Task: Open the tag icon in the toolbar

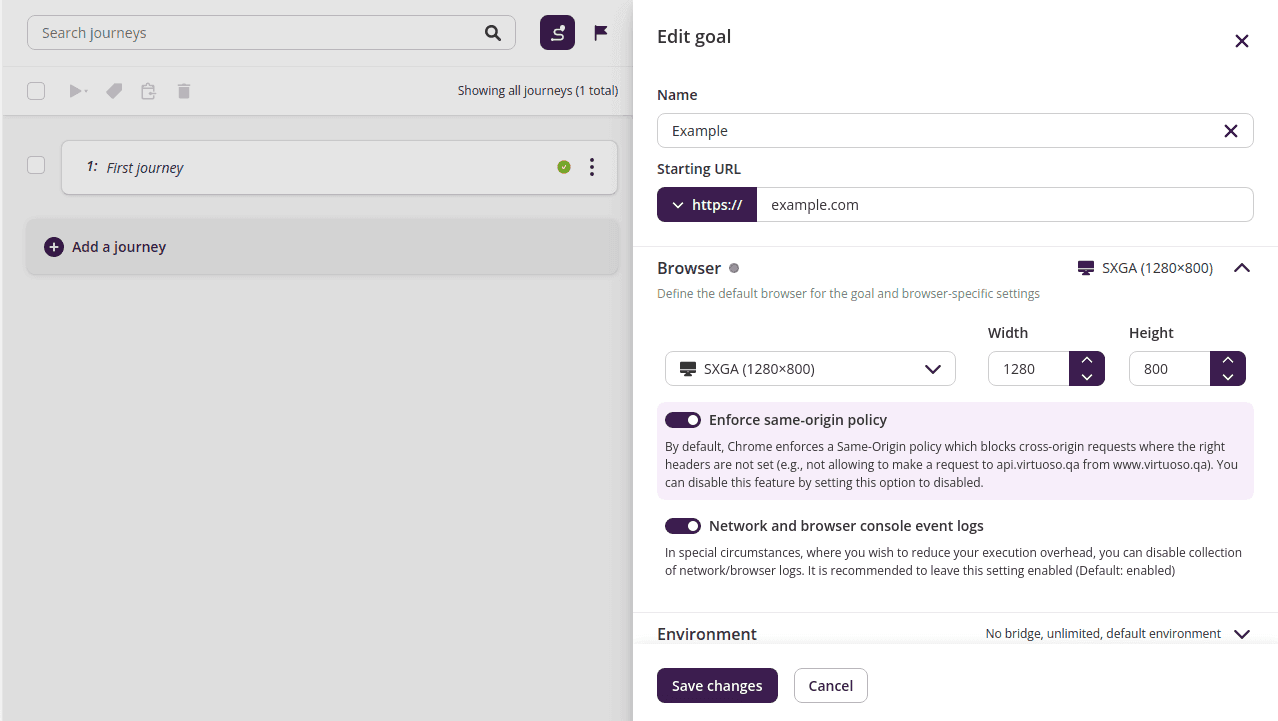Action: (113, 91)
